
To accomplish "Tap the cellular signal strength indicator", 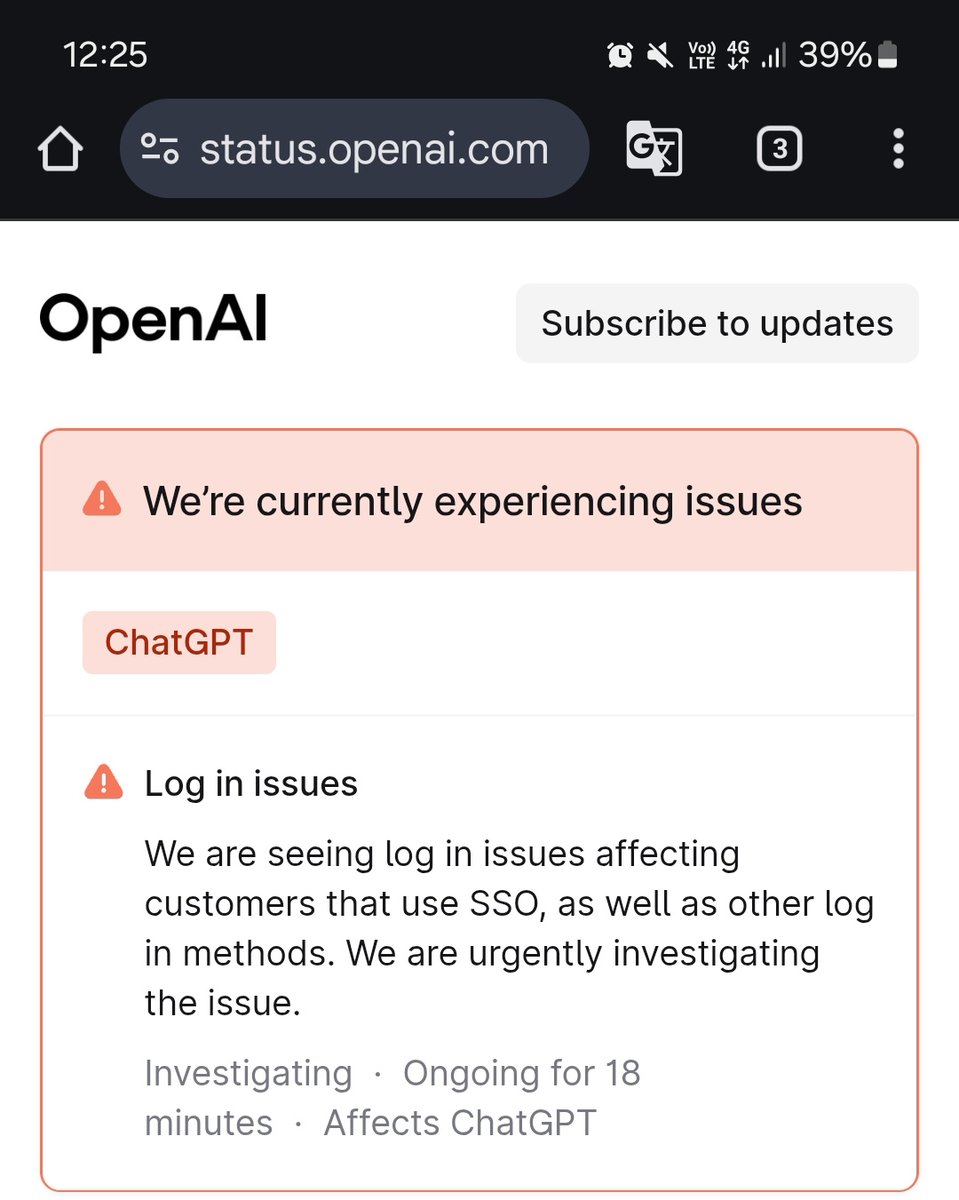I will [x=775, y=56].
